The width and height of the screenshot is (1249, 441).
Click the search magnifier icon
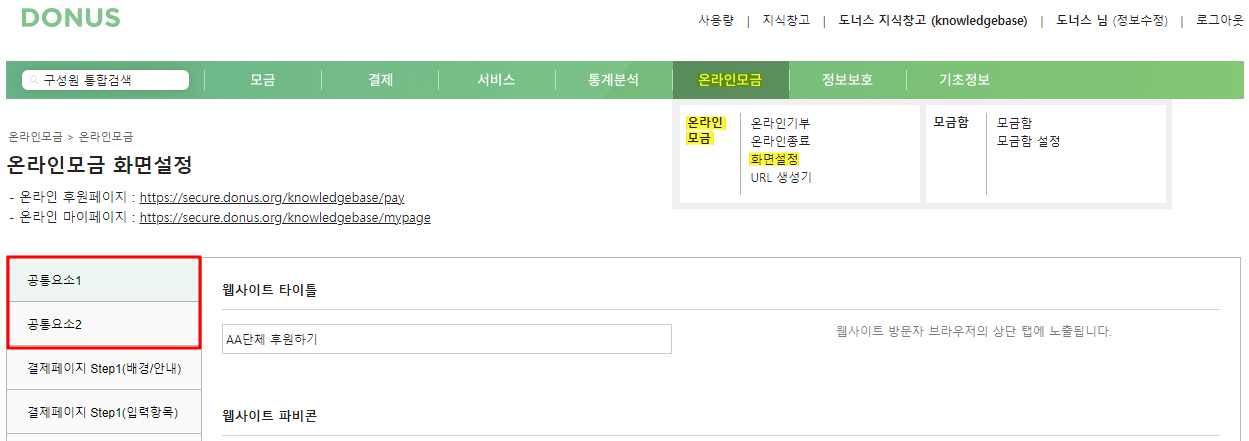[x=35, y=80]
